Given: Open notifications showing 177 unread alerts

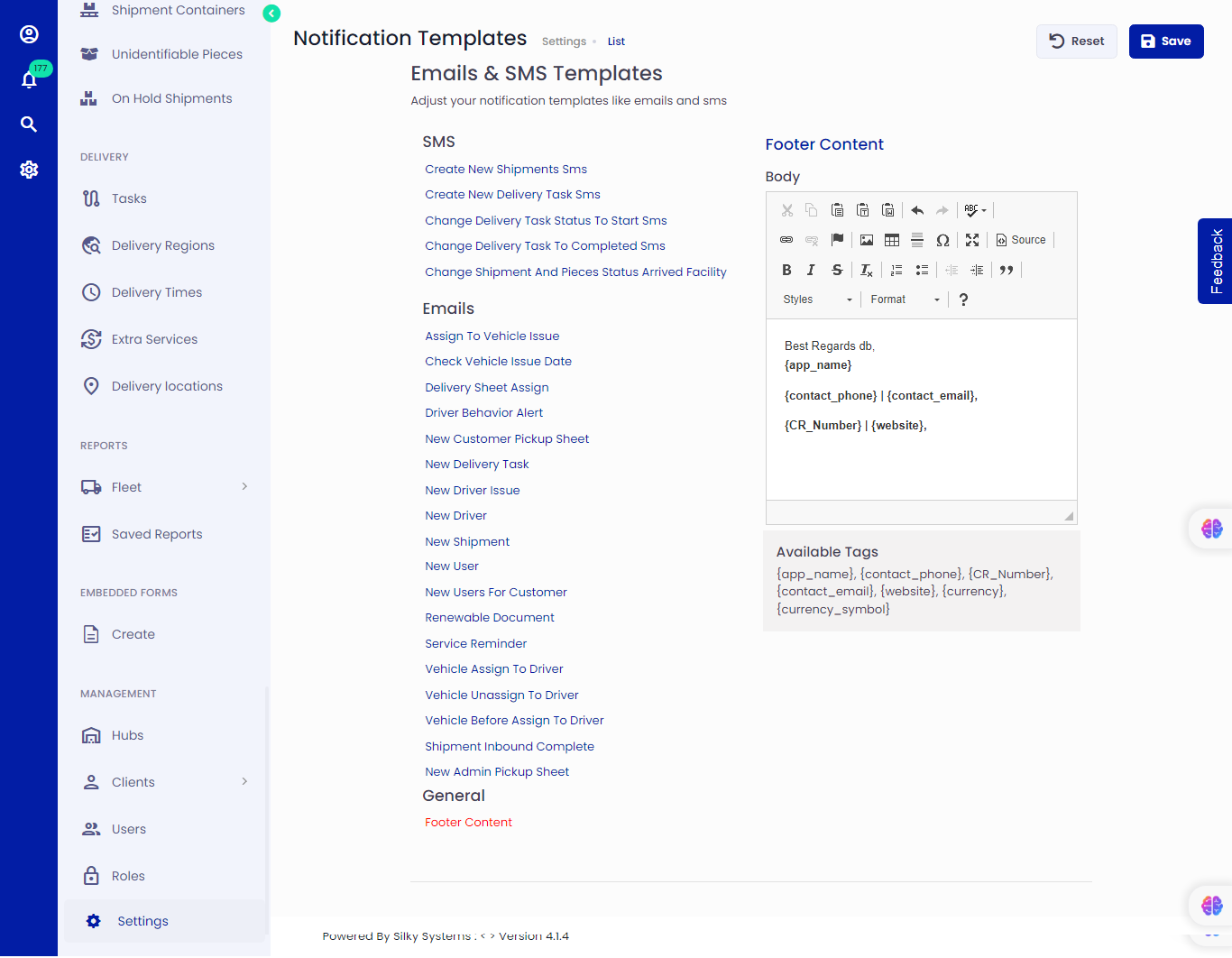Looking at the screenshot, I should click(29, 79).
